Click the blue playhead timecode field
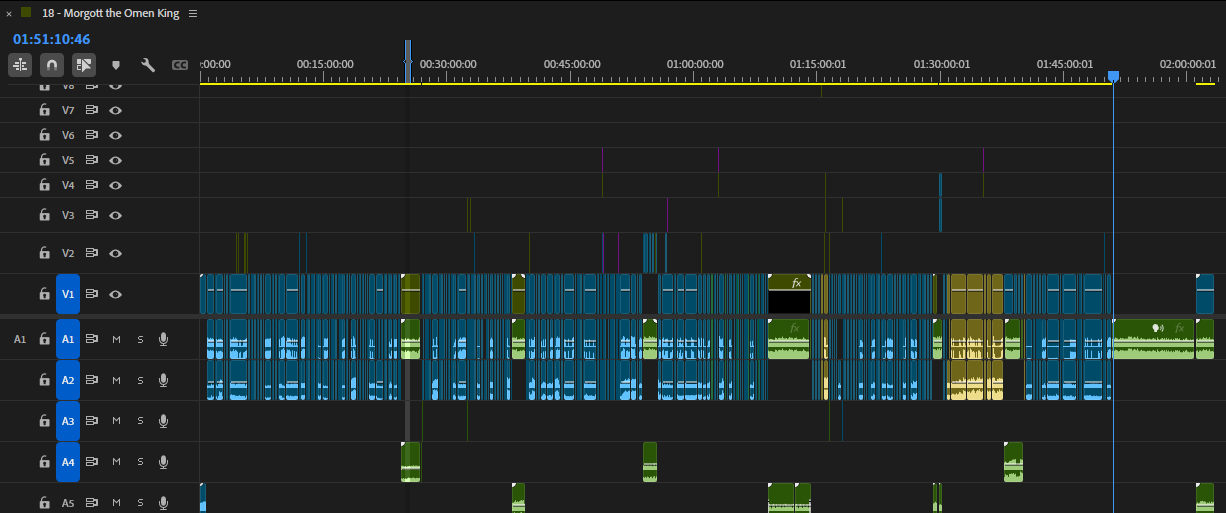The height and width of the screenshot is (513, 1226). point(52,39)
